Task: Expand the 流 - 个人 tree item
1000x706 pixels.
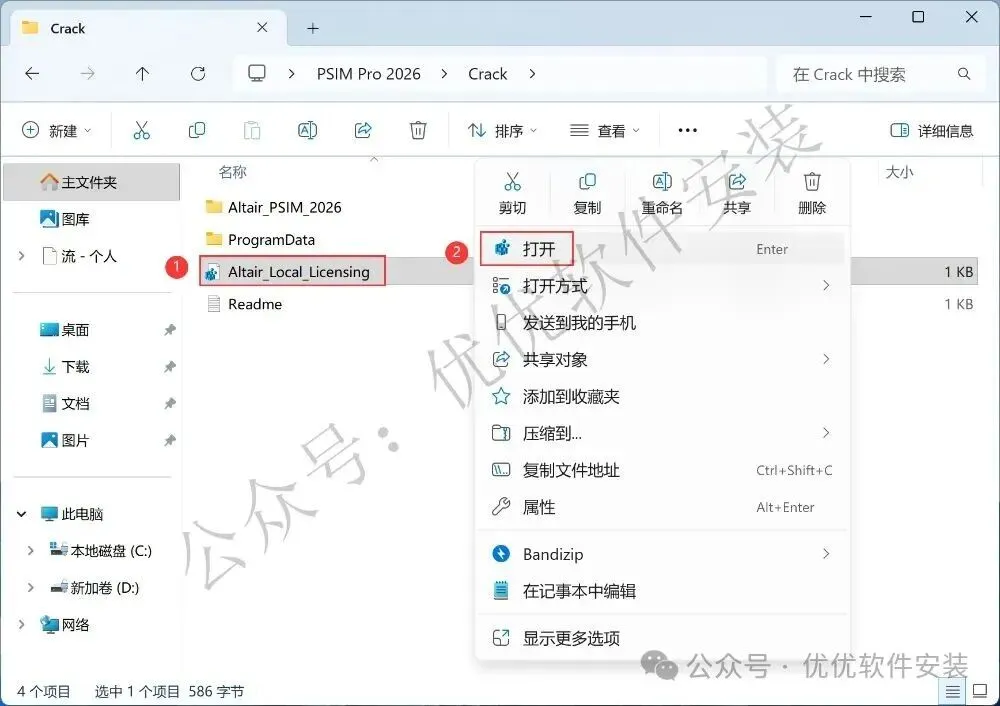Action: tap(22, 256)
